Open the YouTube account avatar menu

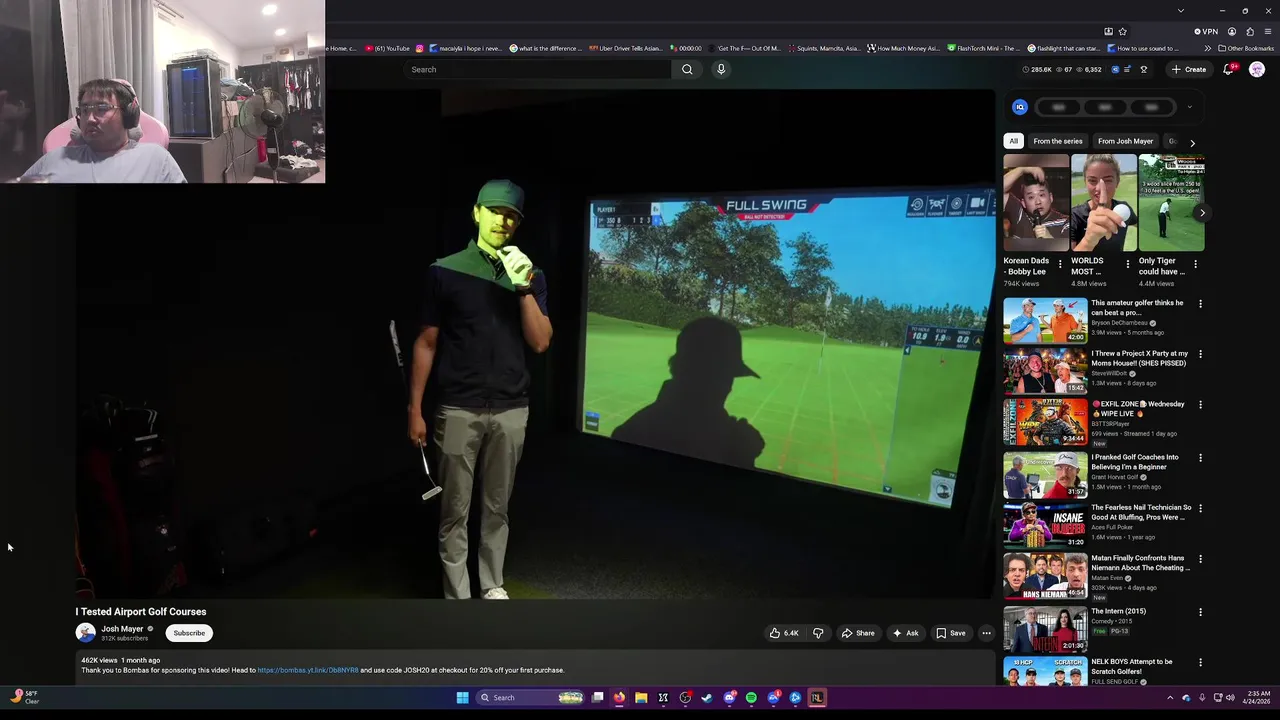1257,69
